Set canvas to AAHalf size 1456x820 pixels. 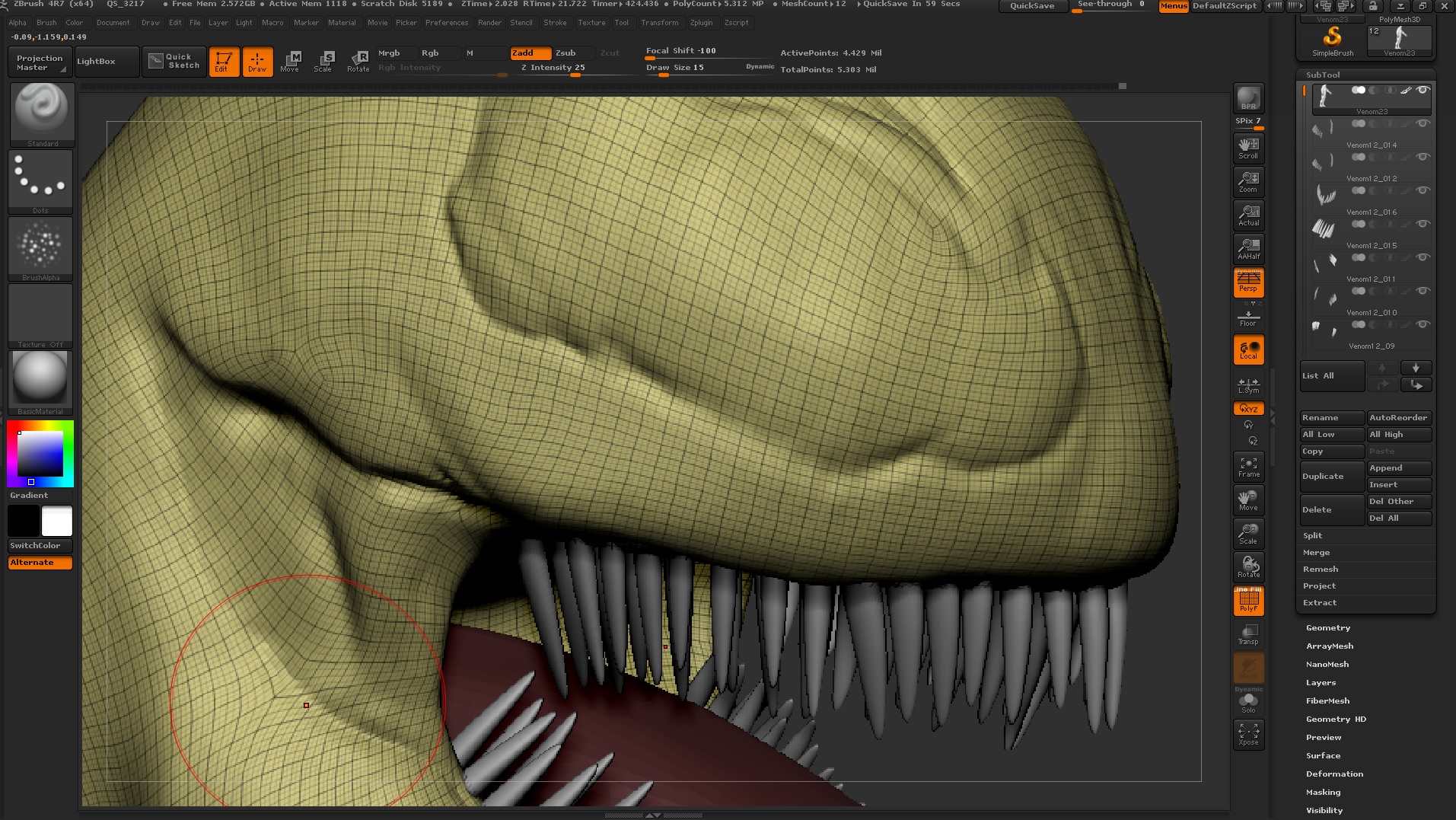(x=1248, y=249)
